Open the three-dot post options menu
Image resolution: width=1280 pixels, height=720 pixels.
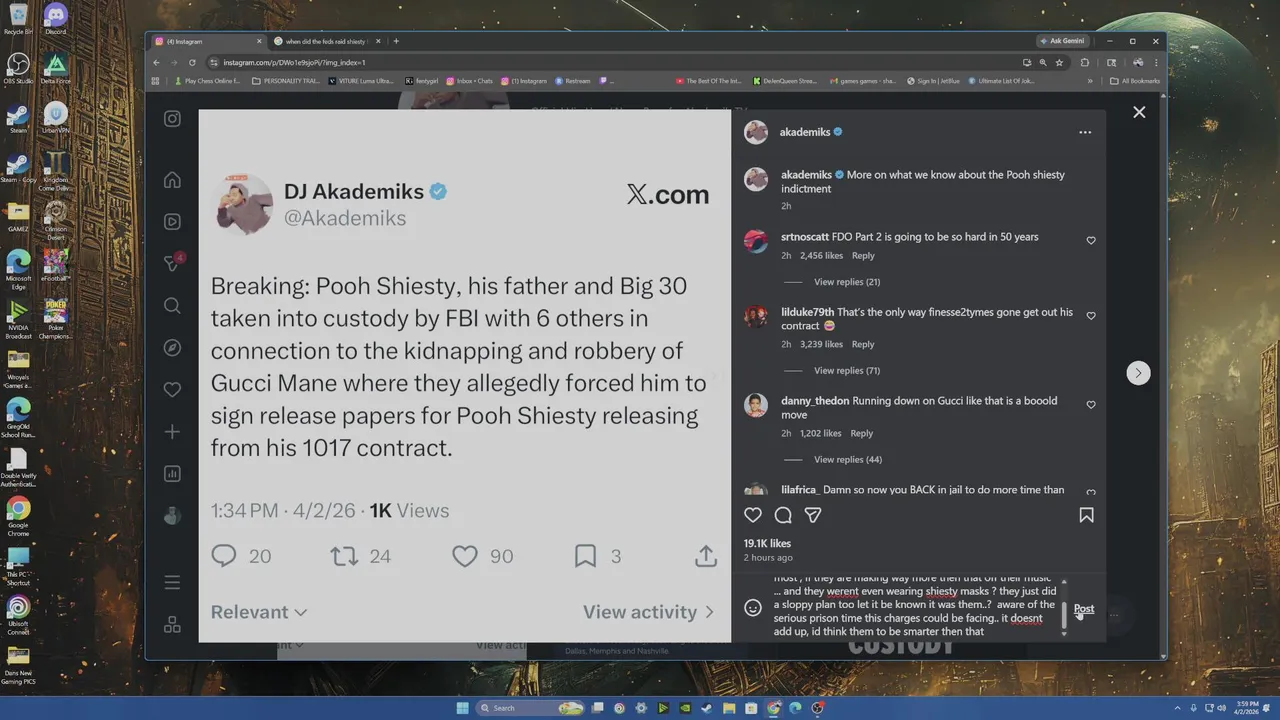click(1085, 132)
